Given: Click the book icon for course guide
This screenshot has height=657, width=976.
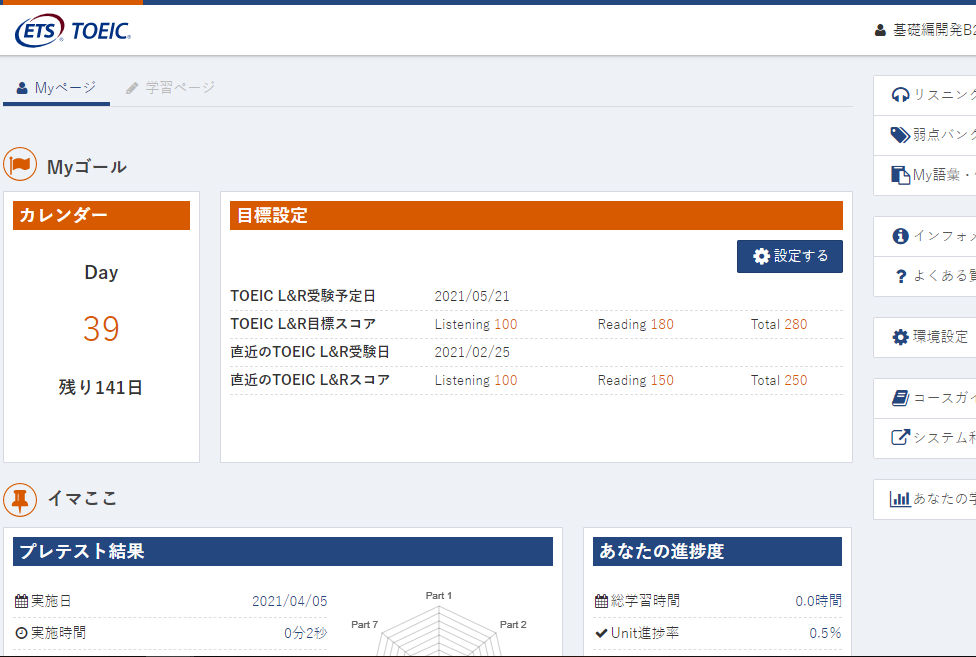Looking at the screenshot, I should click(900, 398).
